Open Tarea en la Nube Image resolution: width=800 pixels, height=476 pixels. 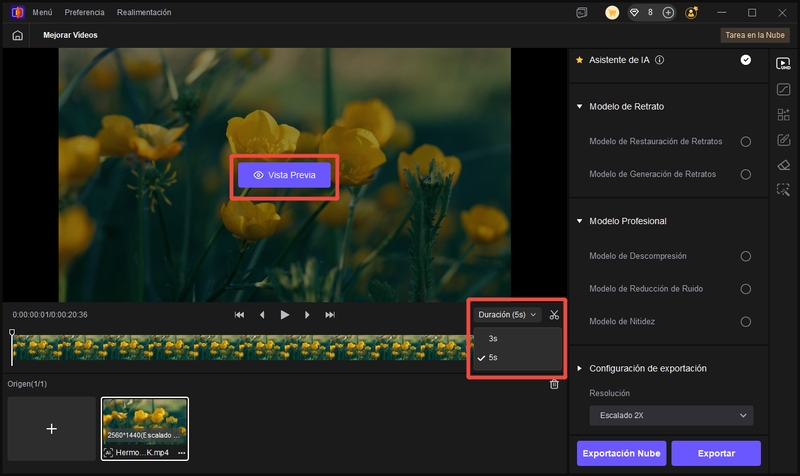point(755,35)
